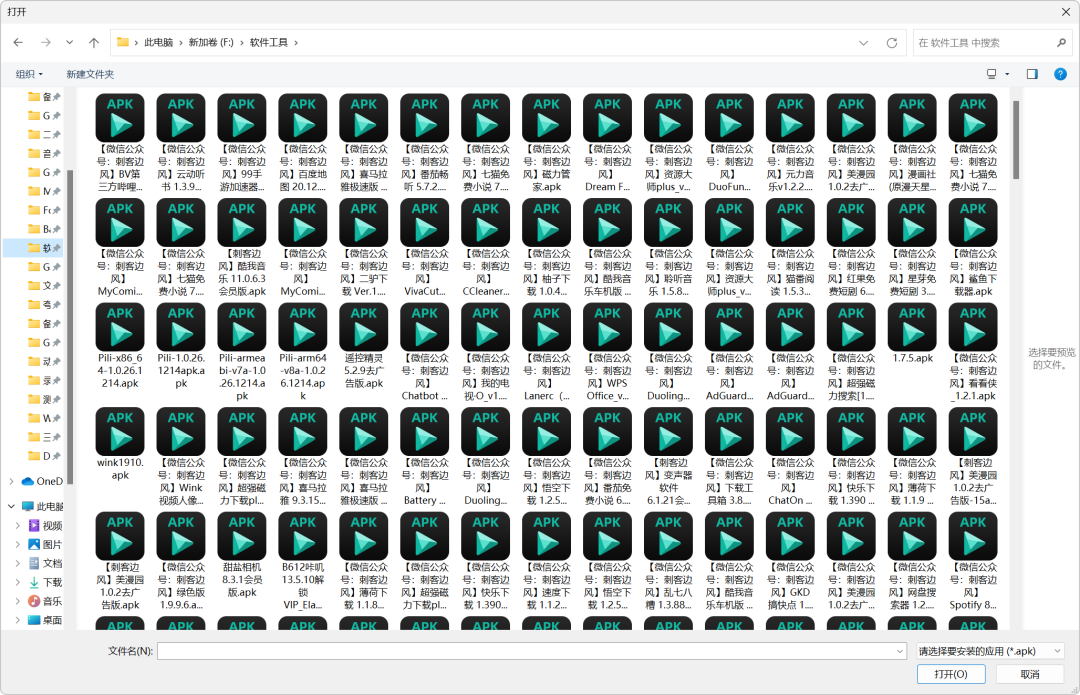Open help with question mark icon

coord(1061,74)
